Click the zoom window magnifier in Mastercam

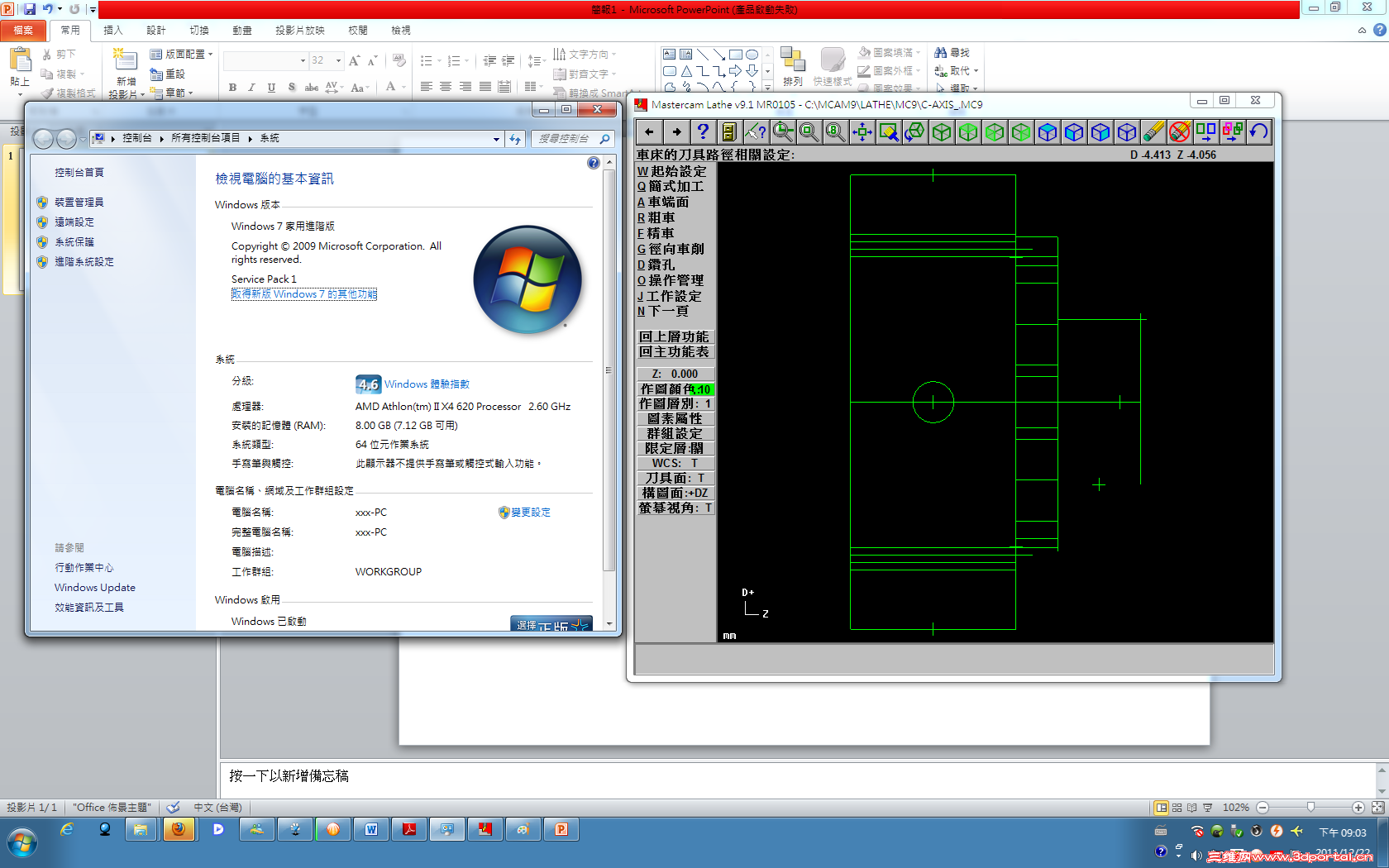(809, 131)
